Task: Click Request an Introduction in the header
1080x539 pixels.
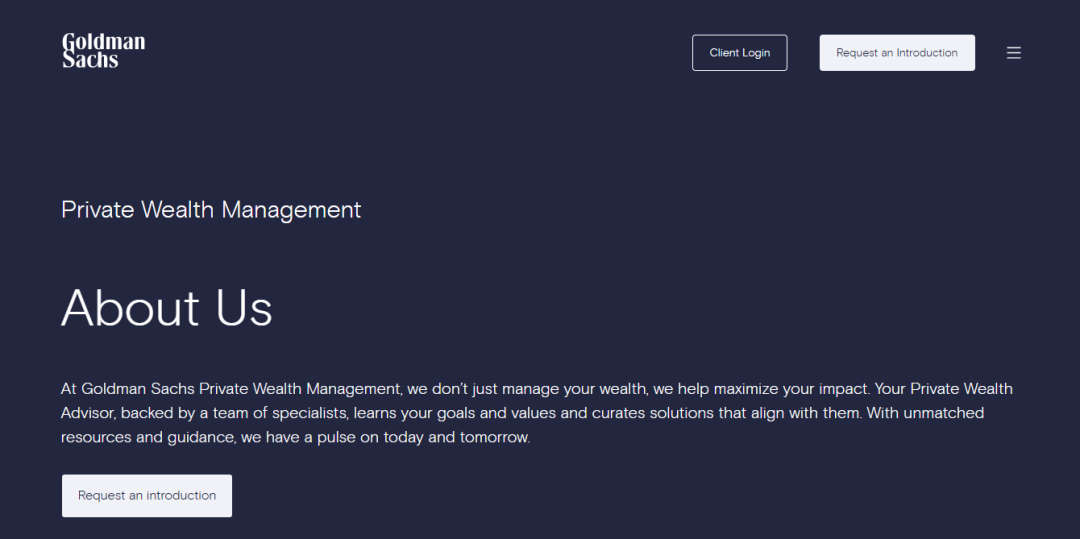Action: coord(897,52)
